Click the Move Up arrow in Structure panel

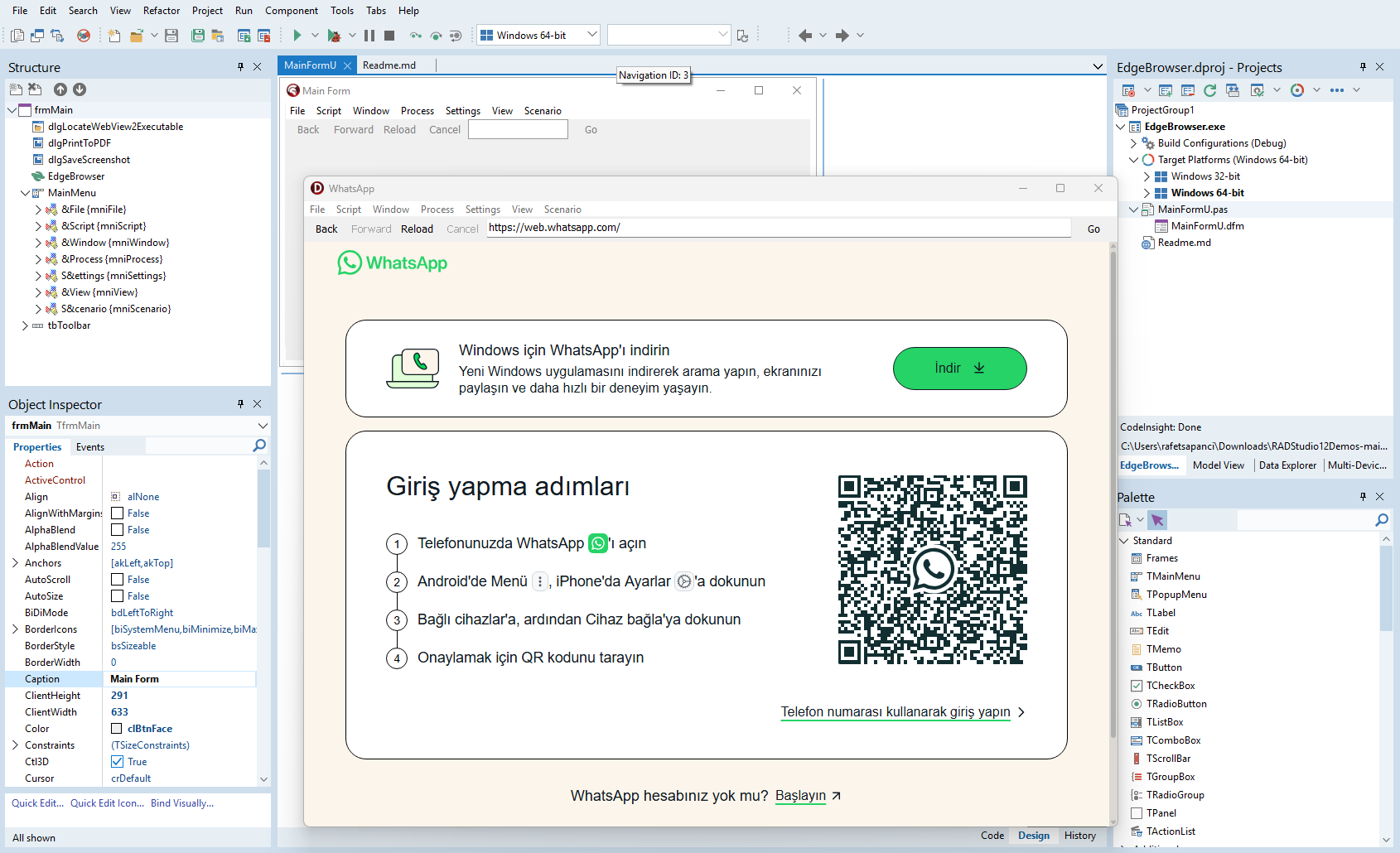(60, 89)
